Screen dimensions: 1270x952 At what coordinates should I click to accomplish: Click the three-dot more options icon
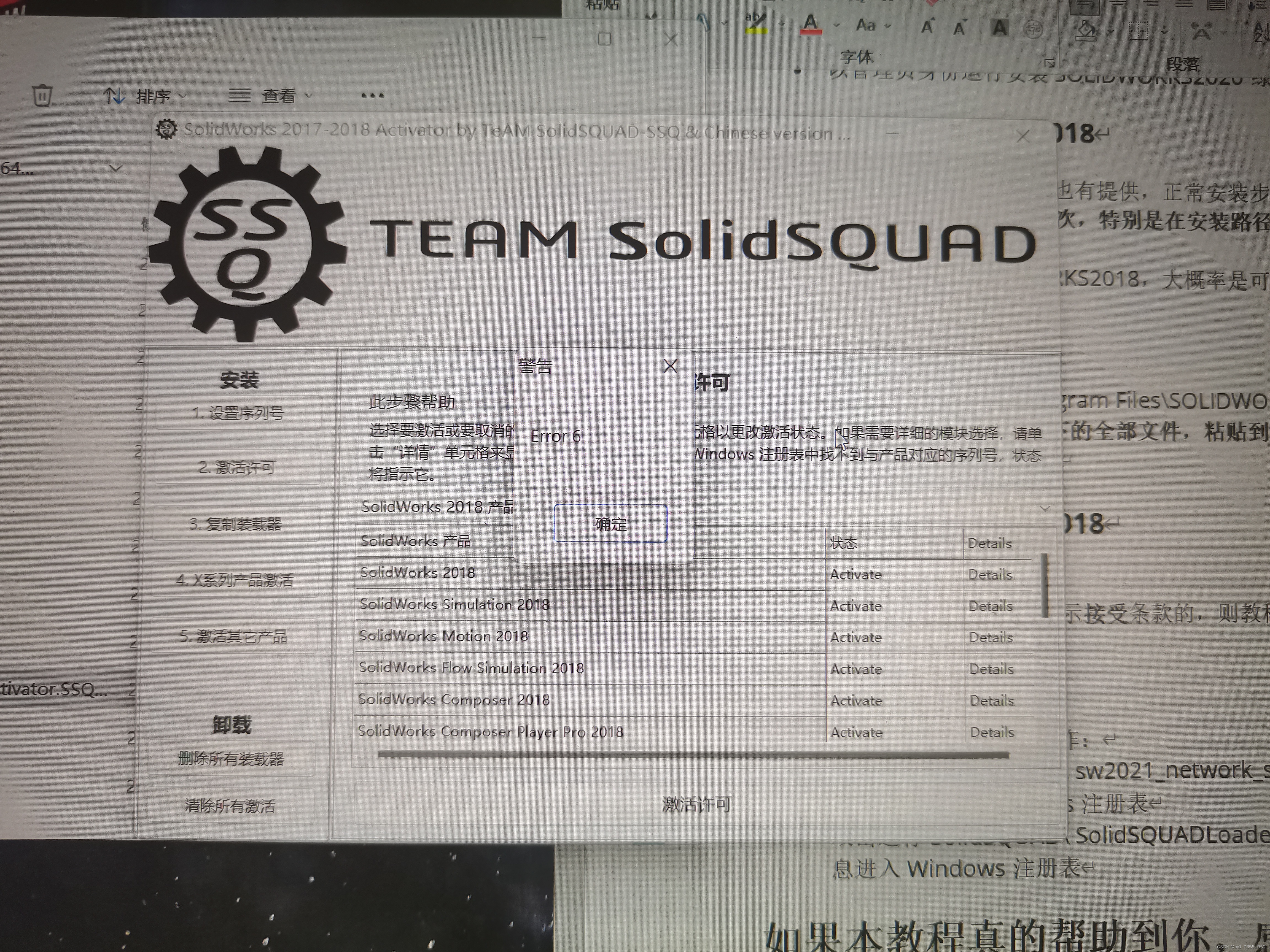372,96
